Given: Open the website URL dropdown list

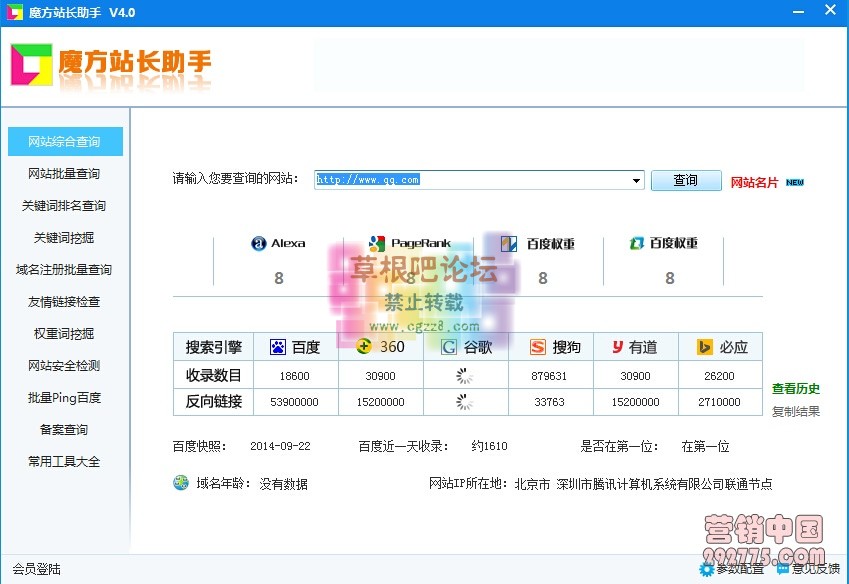Looking at the screenshot, I should pos(636,180).
